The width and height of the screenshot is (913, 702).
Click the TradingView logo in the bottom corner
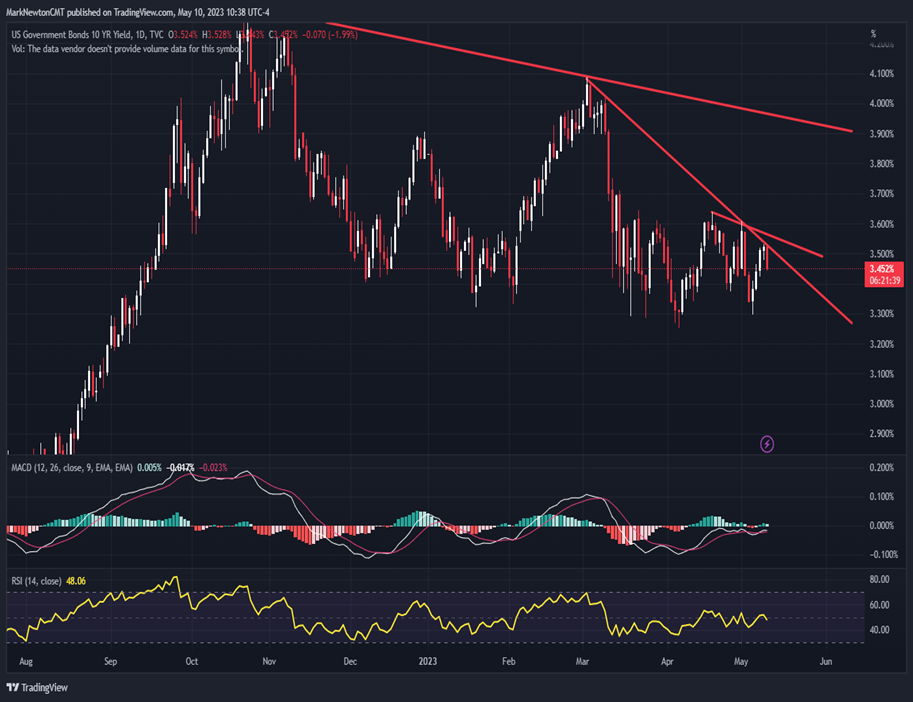tap(38, 689)
